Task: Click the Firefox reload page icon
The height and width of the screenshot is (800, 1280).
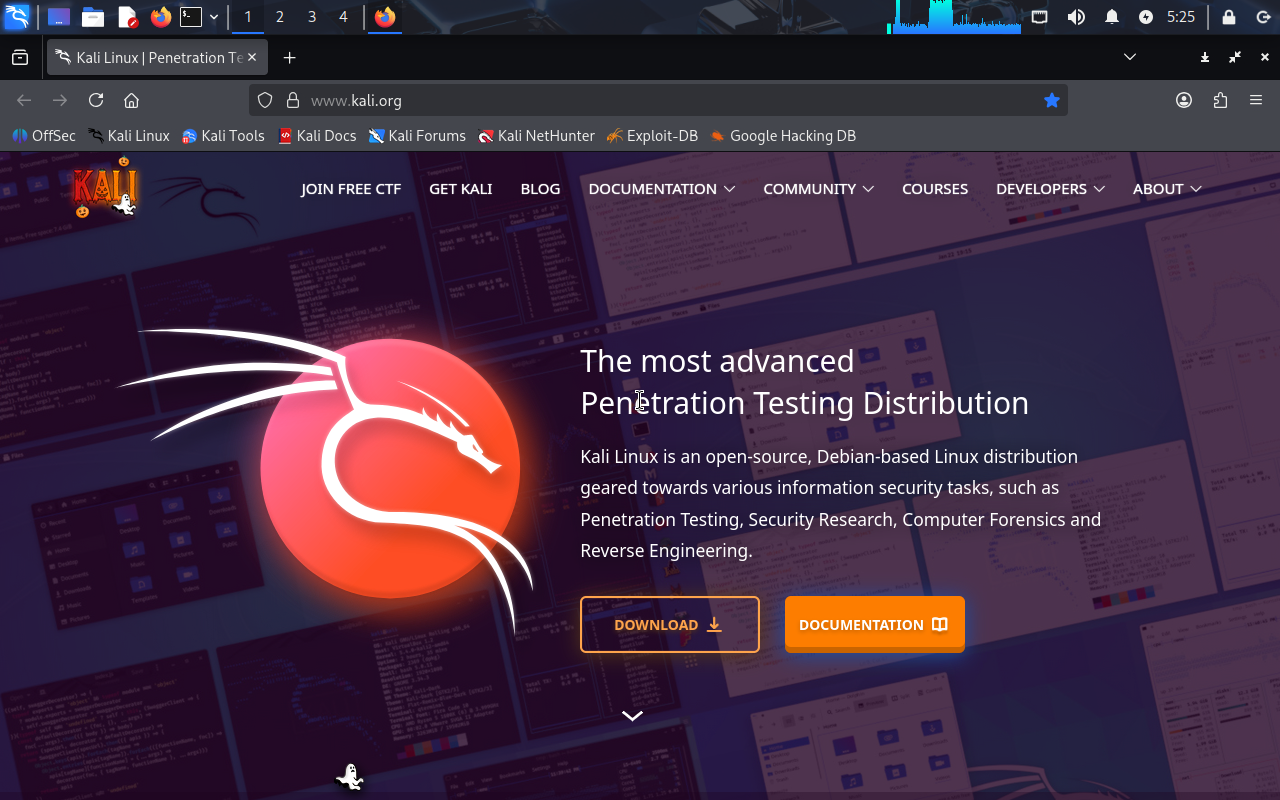Action: click(x=96, y=100)
